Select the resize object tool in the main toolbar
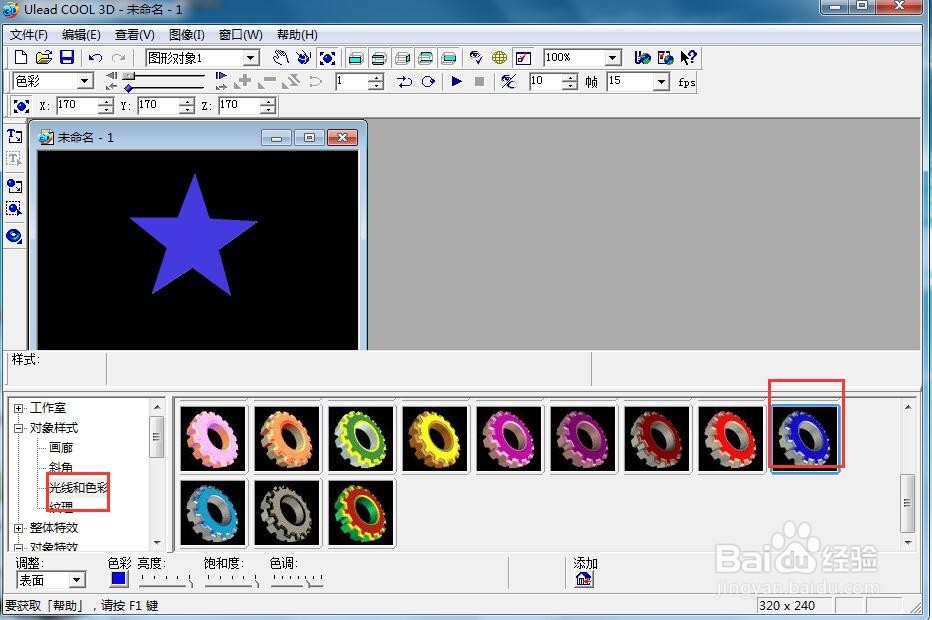This screenshot has width=932, height=620. [x=328, y=58]
